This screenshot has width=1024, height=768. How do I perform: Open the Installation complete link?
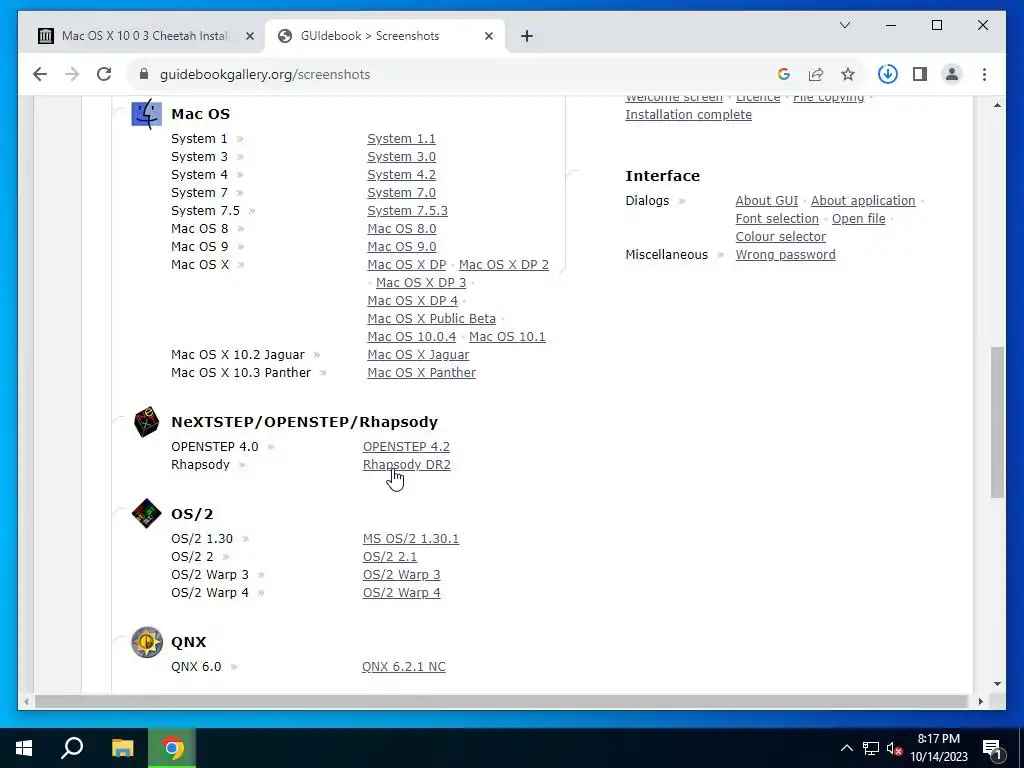(688, 115)
